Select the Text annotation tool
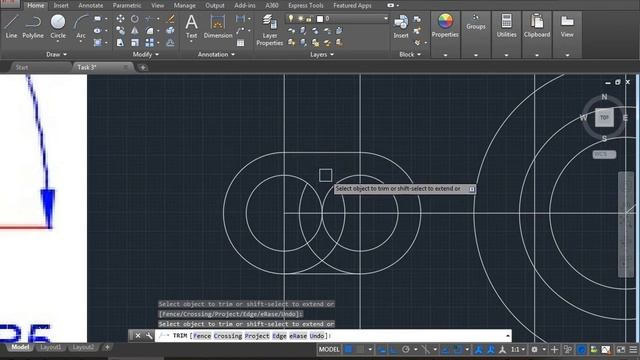 coord(191,27)
